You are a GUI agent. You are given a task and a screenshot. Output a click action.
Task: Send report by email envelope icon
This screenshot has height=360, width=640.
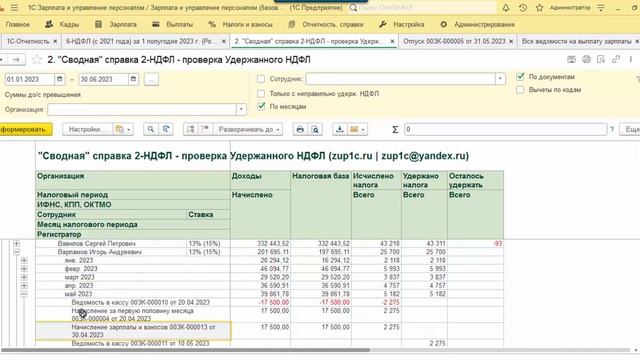(354, 129)
